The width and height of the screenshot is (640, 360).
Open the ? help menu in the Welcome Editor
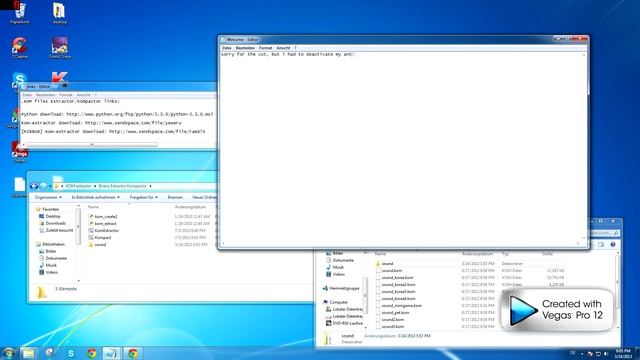295,48
